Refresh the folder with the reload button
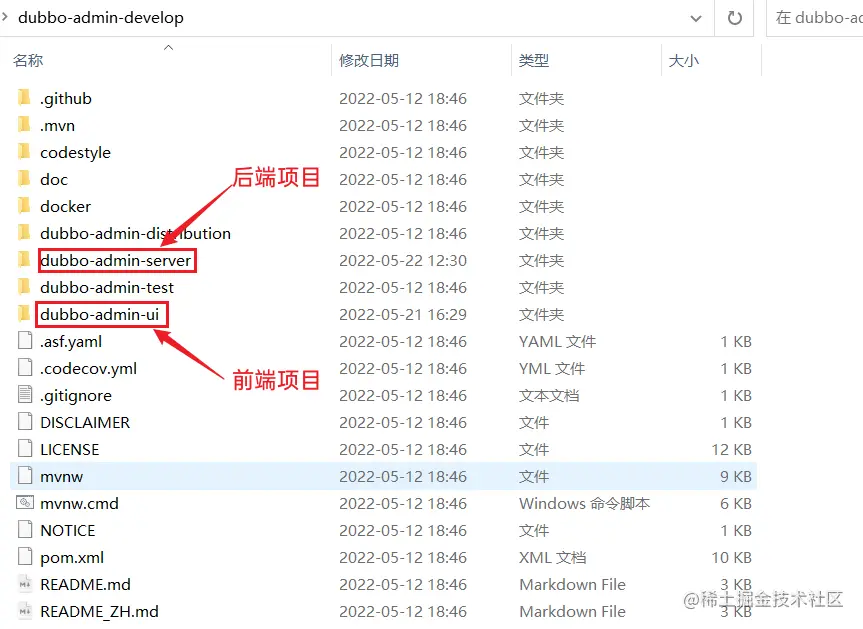Screen dimensions: 863x629 [735, 18]
